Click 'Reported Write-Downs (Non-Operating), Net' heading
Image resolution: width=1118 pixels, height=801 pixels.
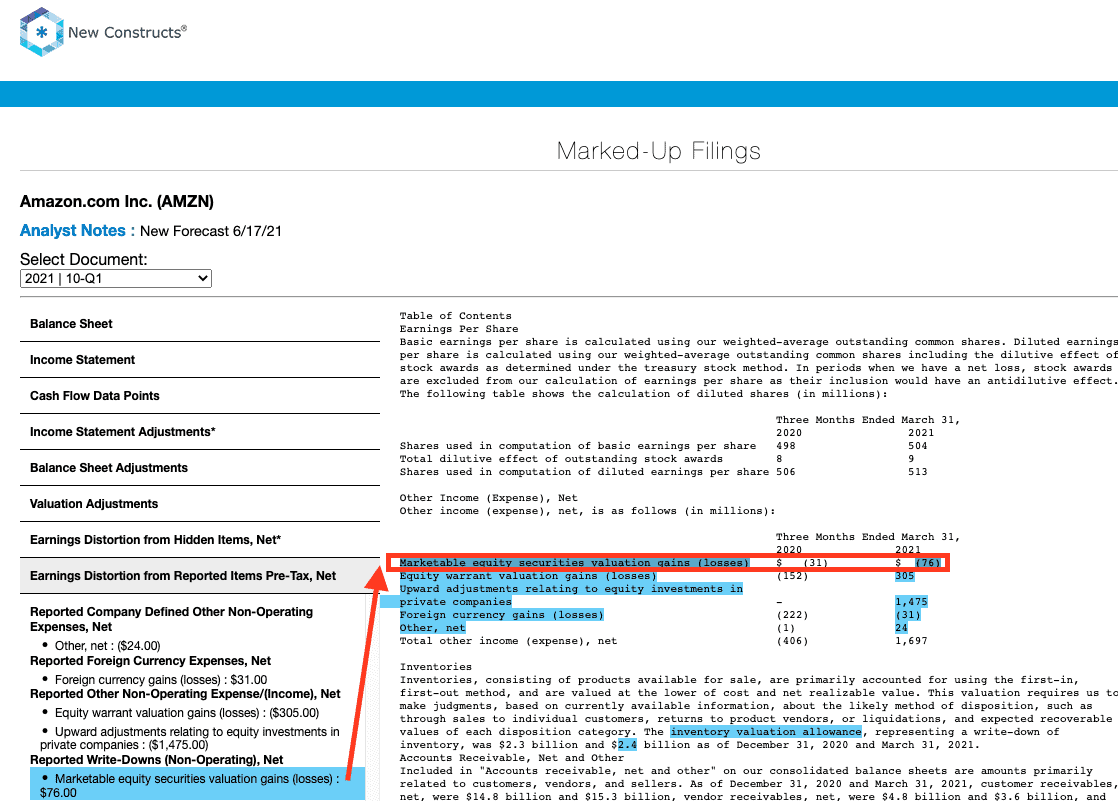click(156, 760)
